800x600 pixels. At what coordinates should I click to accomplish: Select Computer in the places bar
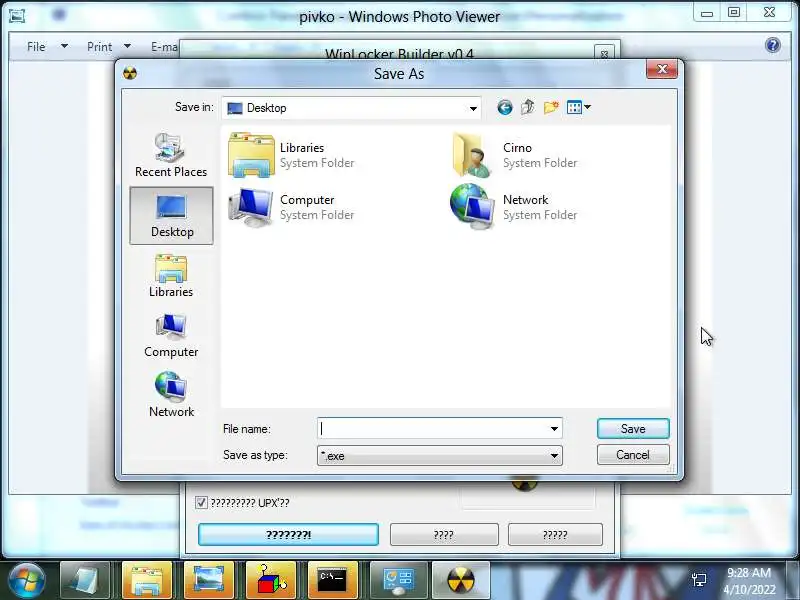[x=171, y=336]
